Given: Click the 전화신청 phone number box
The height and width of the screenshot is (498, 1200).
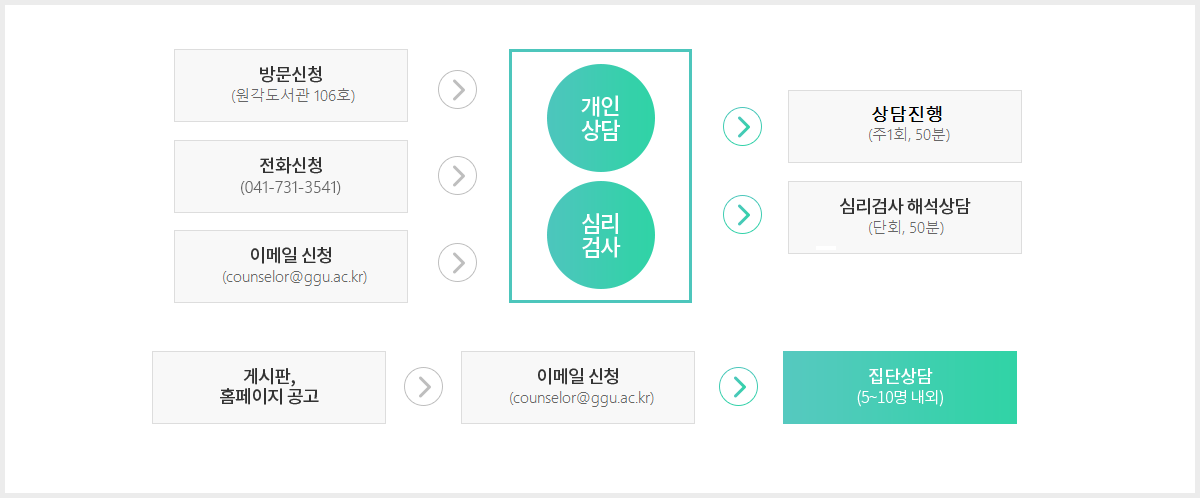Looking at the screenshot, I should point(291,176).
